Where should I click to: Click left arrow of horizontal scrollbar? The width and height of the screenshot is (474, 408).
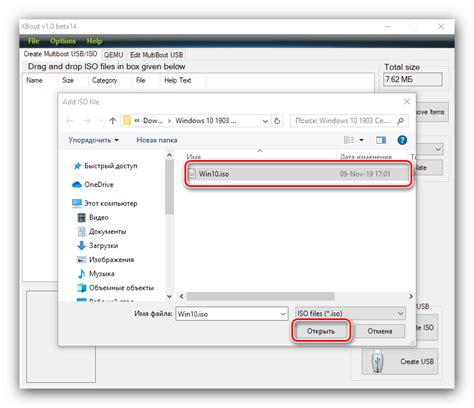[182, 296]
